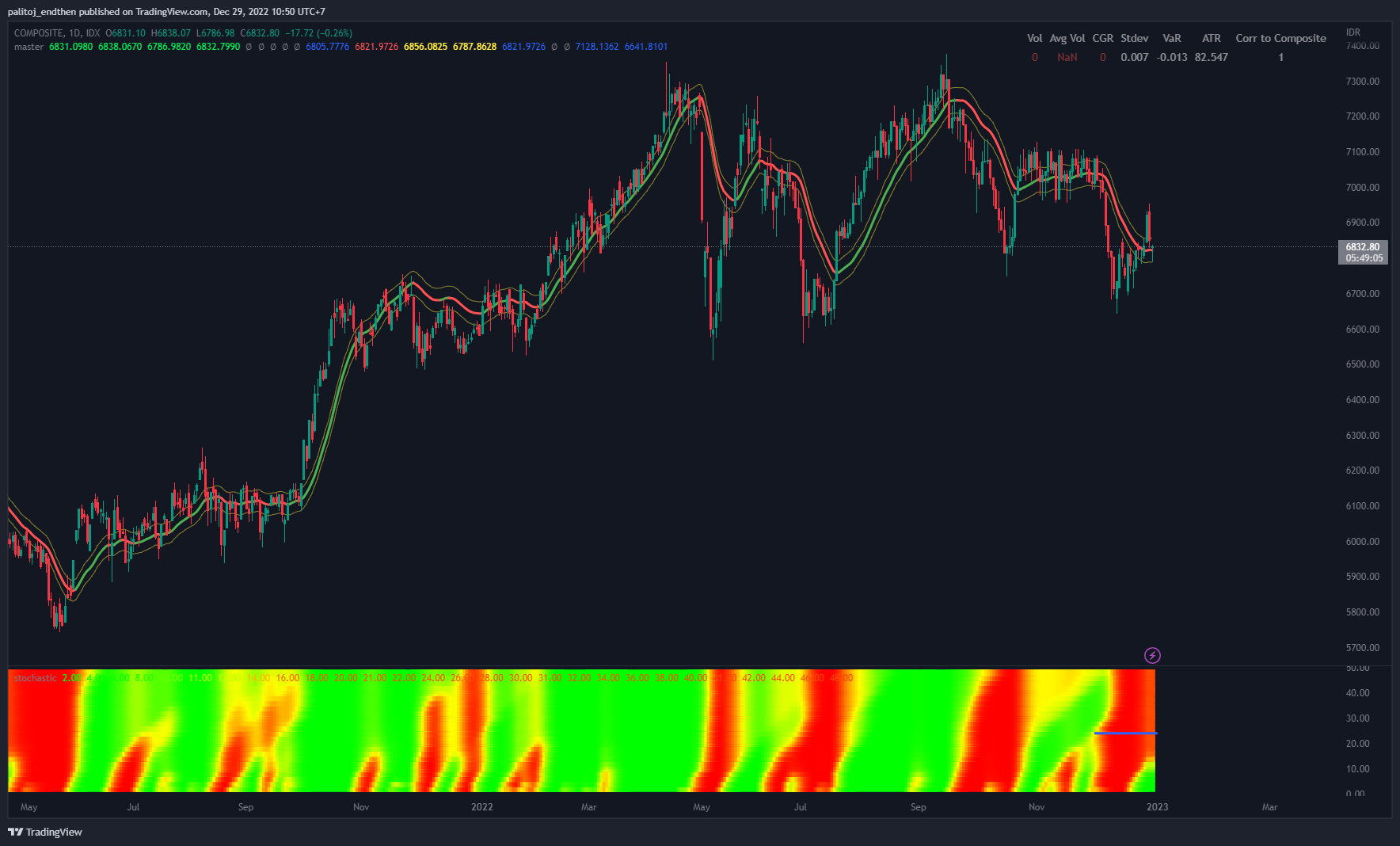Click the Mar 2023 label on time axis
Image resolution: width=1400 pixels, height=846 pixels.
(x=1269, y=807)
